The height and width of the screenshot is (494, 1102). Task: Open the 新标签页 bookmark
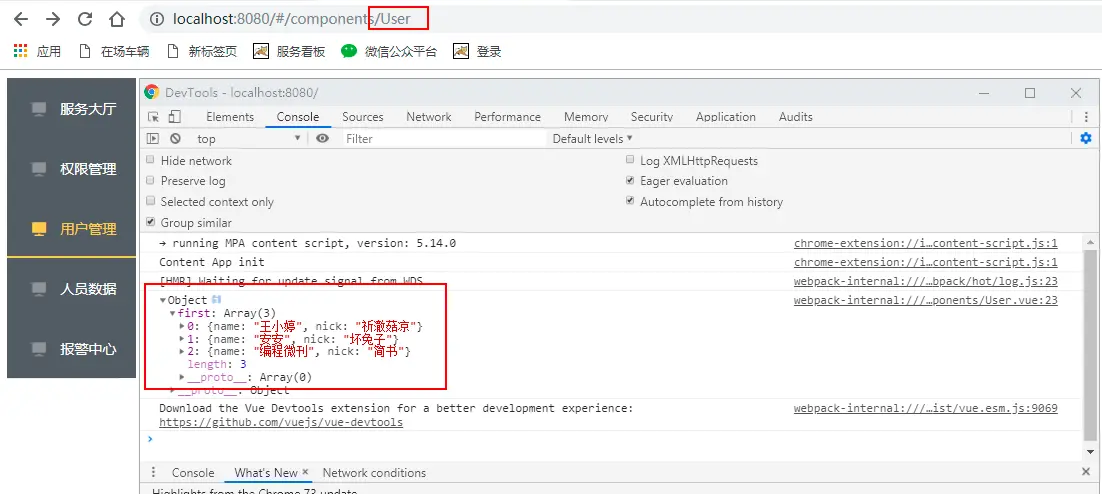pos(202,51)
